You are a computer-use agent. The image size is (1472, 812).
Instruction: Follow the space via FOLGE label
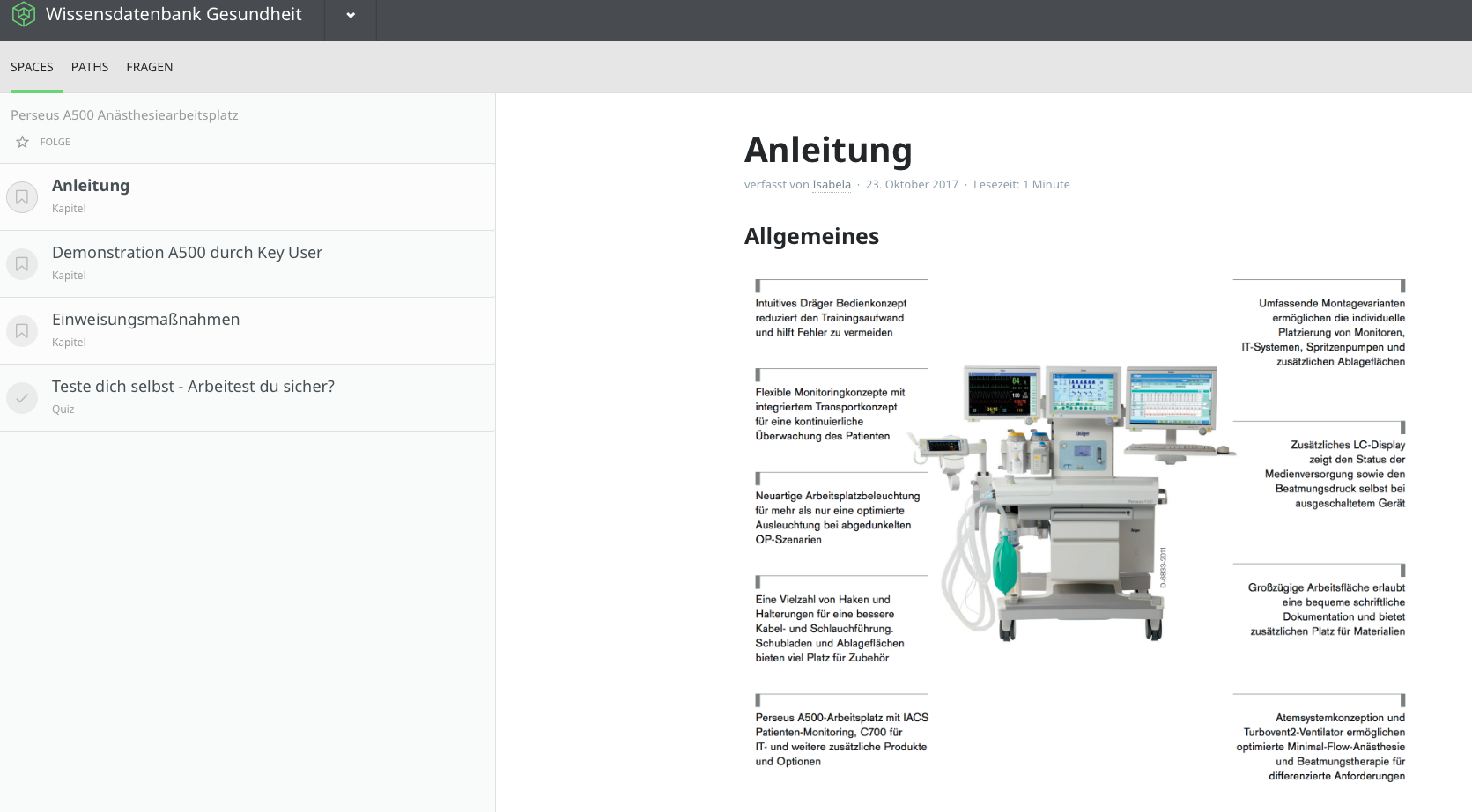pos(55,142)
